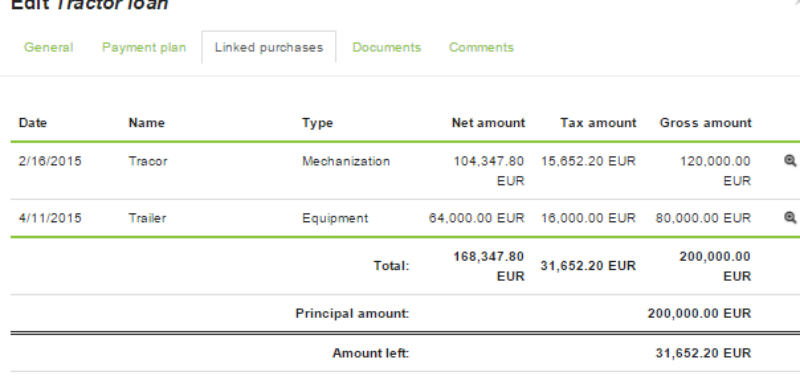Viewport: 800px width, 380px height.
Task: Select the Trailer purchase name
Action: click(x=147, y=218)
